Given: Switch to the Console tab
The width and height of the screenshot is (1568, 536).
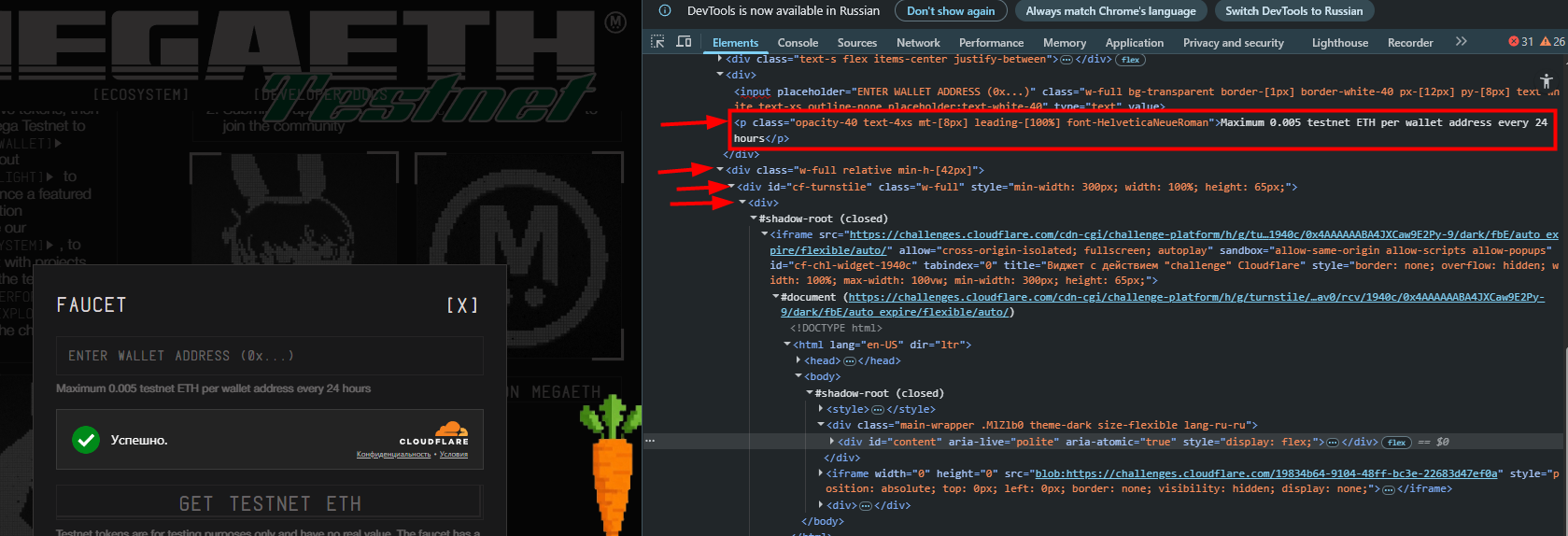Looking at the screenshot, I should point(798,43).
